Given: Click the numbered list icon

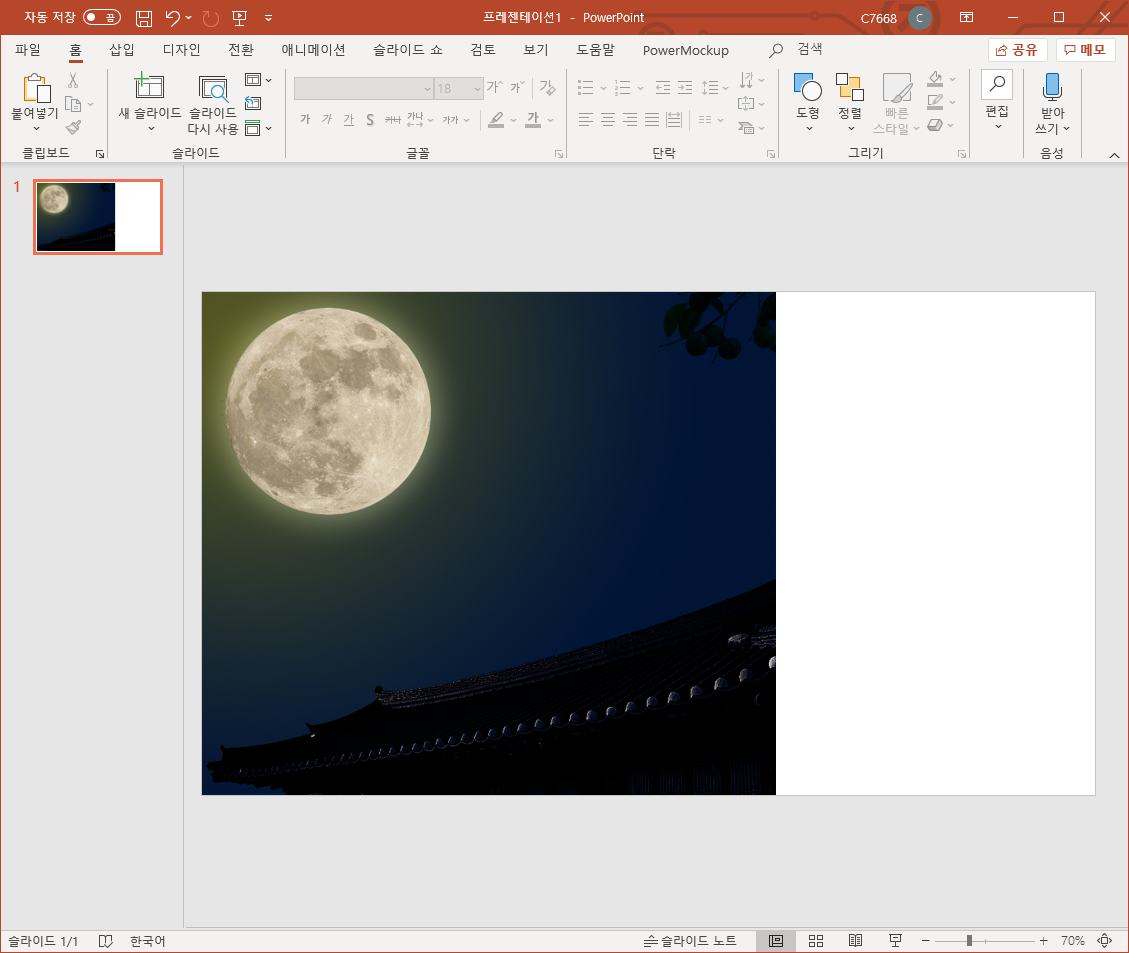Looking at the screenshot, I should (x=623, y=88).
